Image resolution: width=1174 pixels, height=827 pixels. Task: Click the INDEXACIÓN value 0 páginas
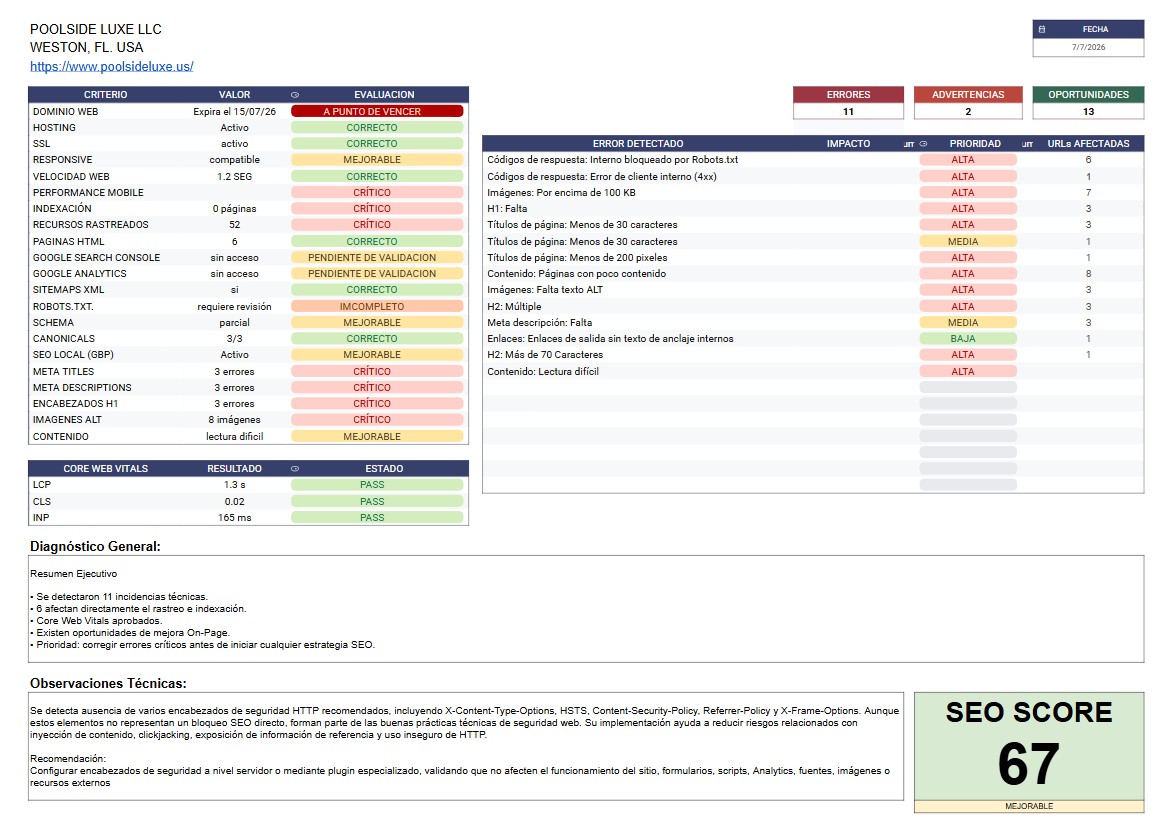point(234,209)
